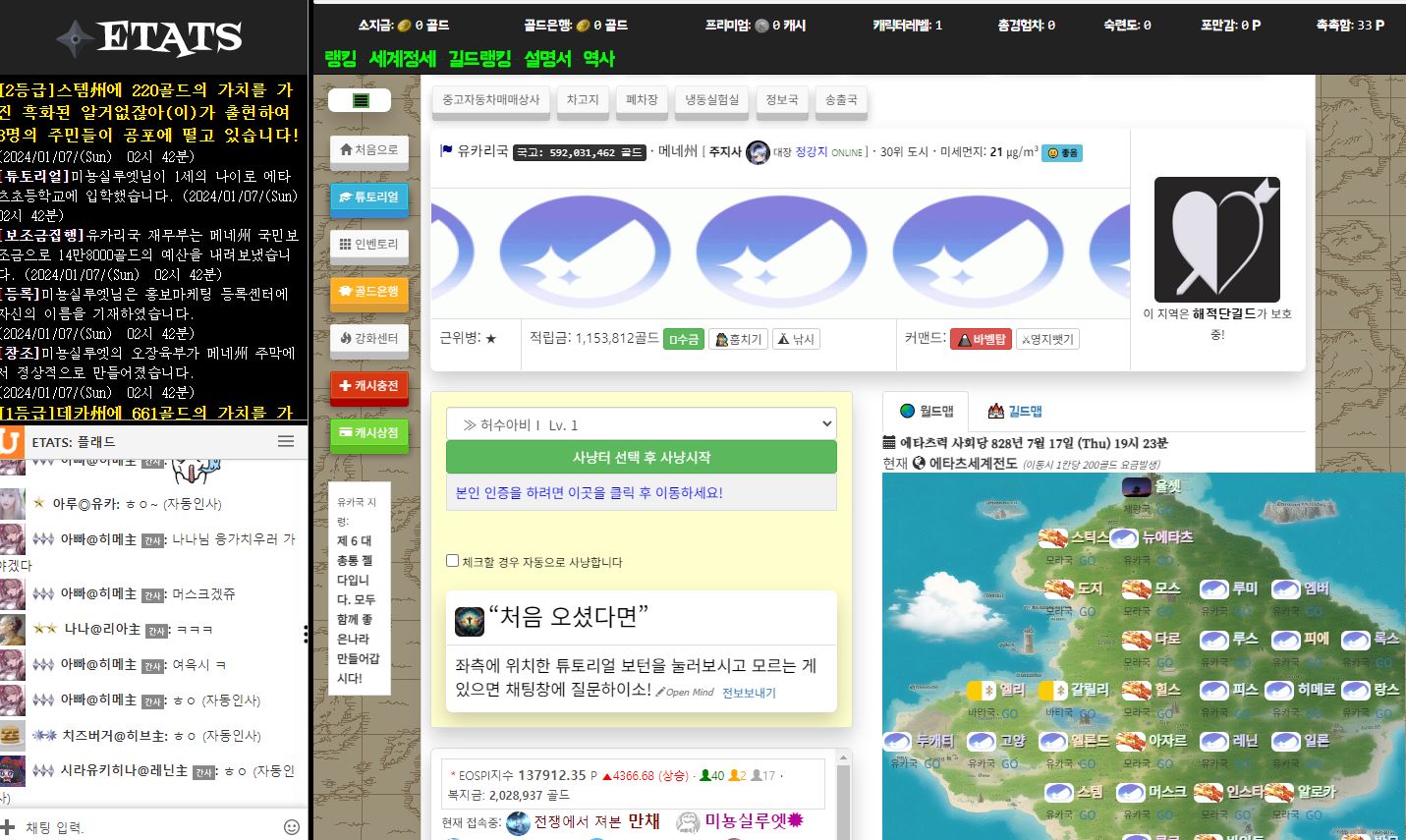The image size is (1406, 840).
Task: Go home via 처음으로 sidebar button
Action: click(x=368, y=149)
